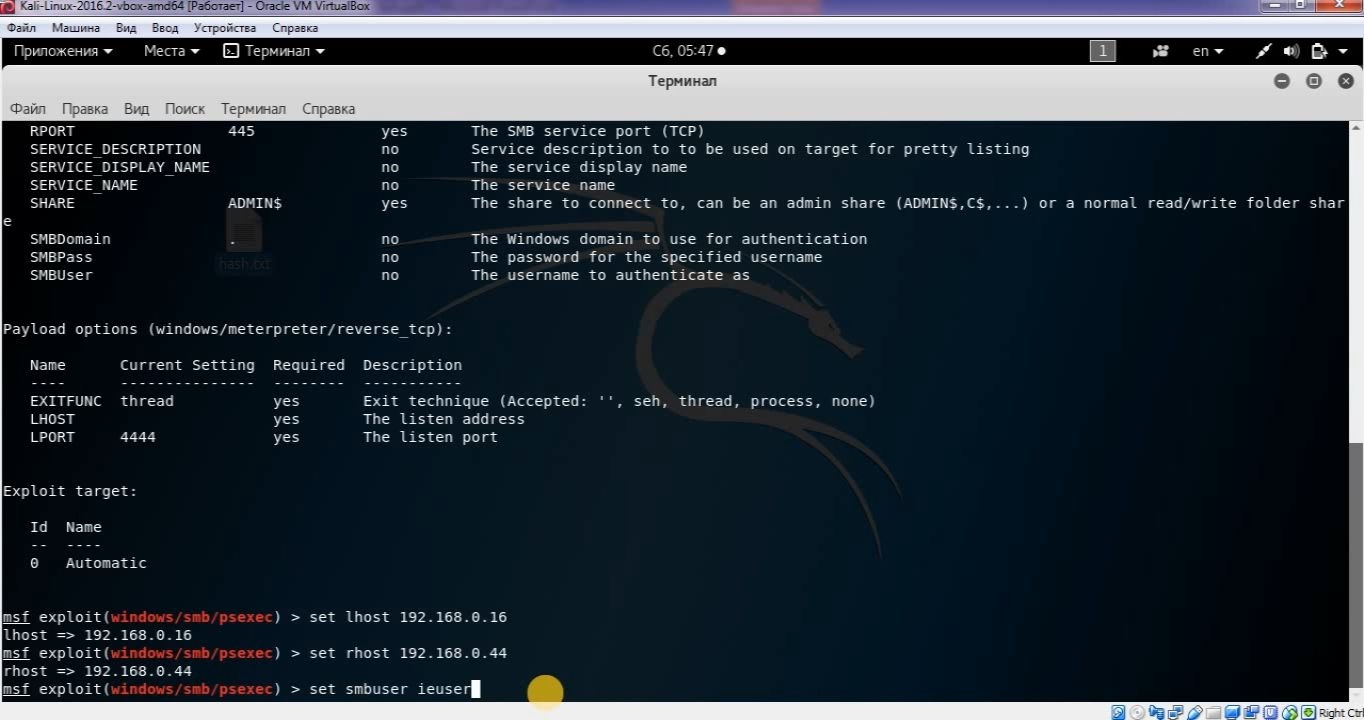Screen dimensions: 1364x720
Task: Open the terminal's Вид menu
Action: pos(137,109)
